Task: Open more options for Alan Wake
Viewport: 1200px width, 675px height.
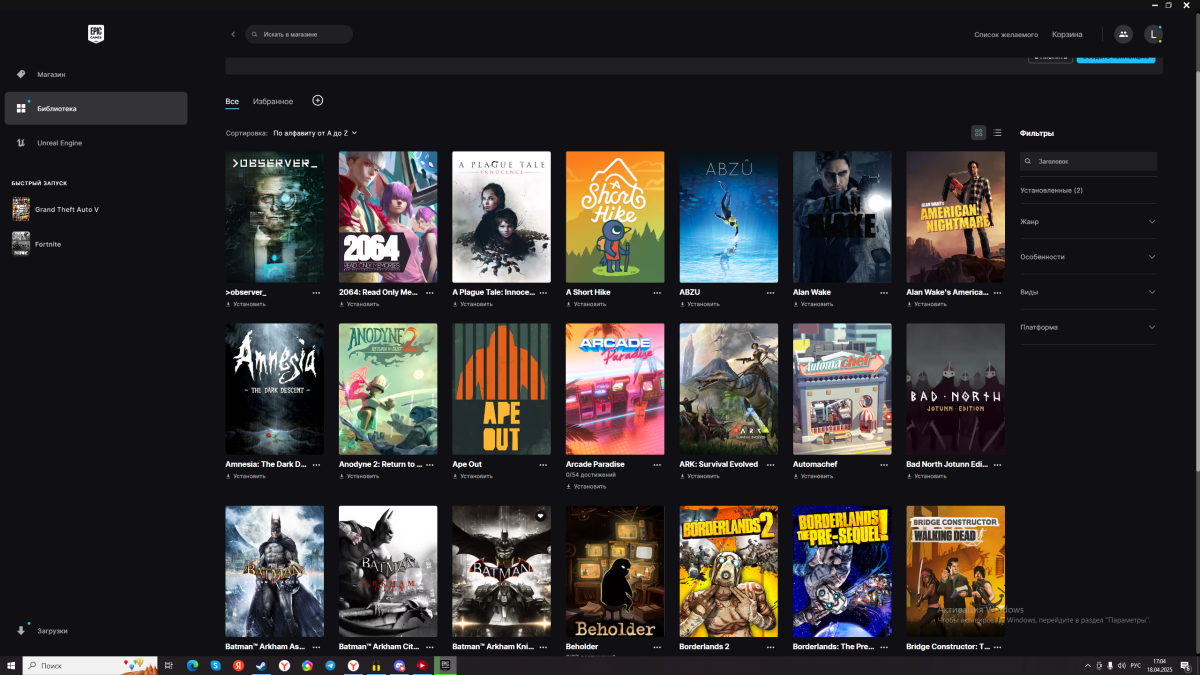Action: pos(884,293)
